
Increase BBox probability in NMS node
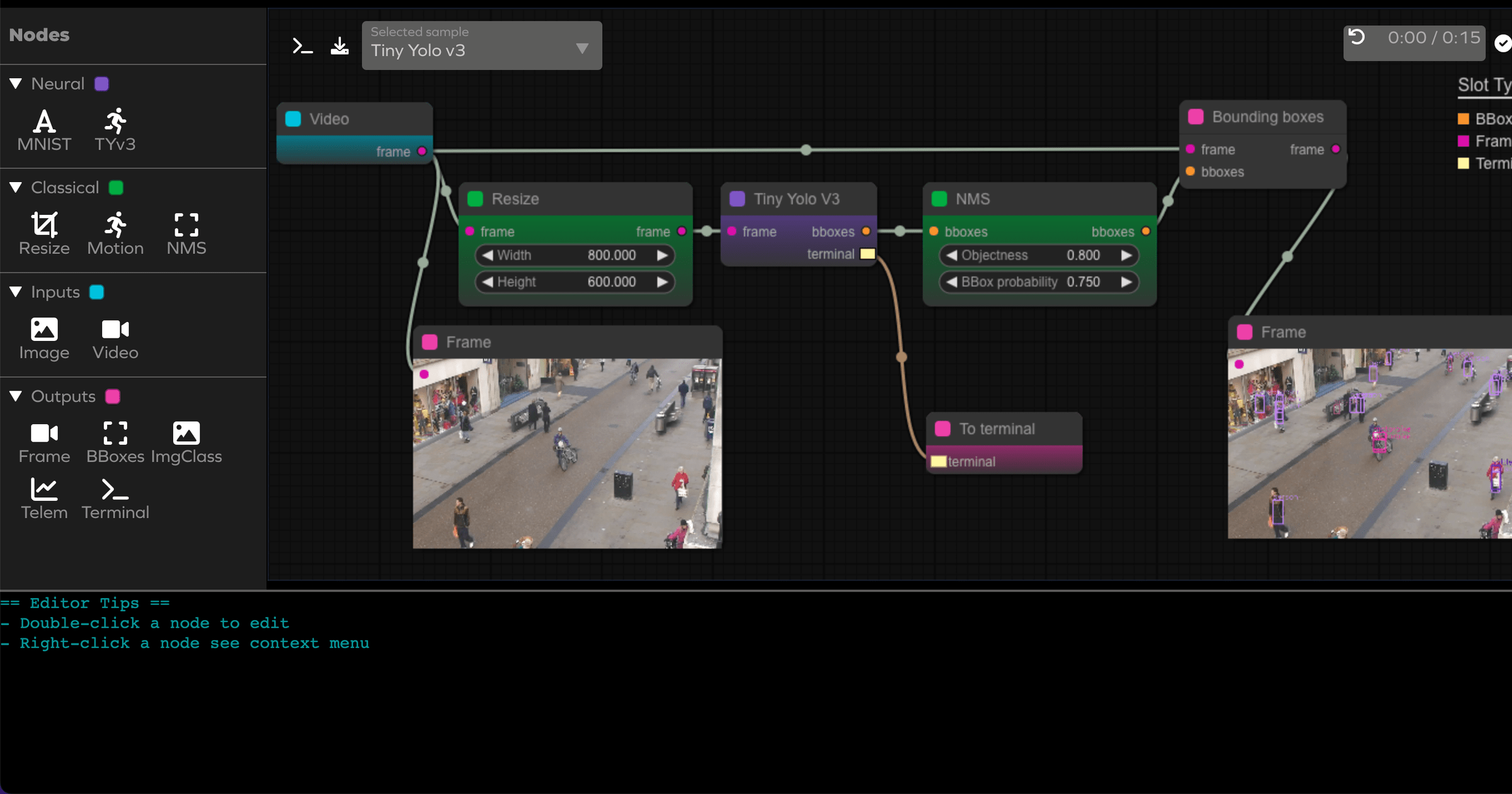tap(1126, 282)
